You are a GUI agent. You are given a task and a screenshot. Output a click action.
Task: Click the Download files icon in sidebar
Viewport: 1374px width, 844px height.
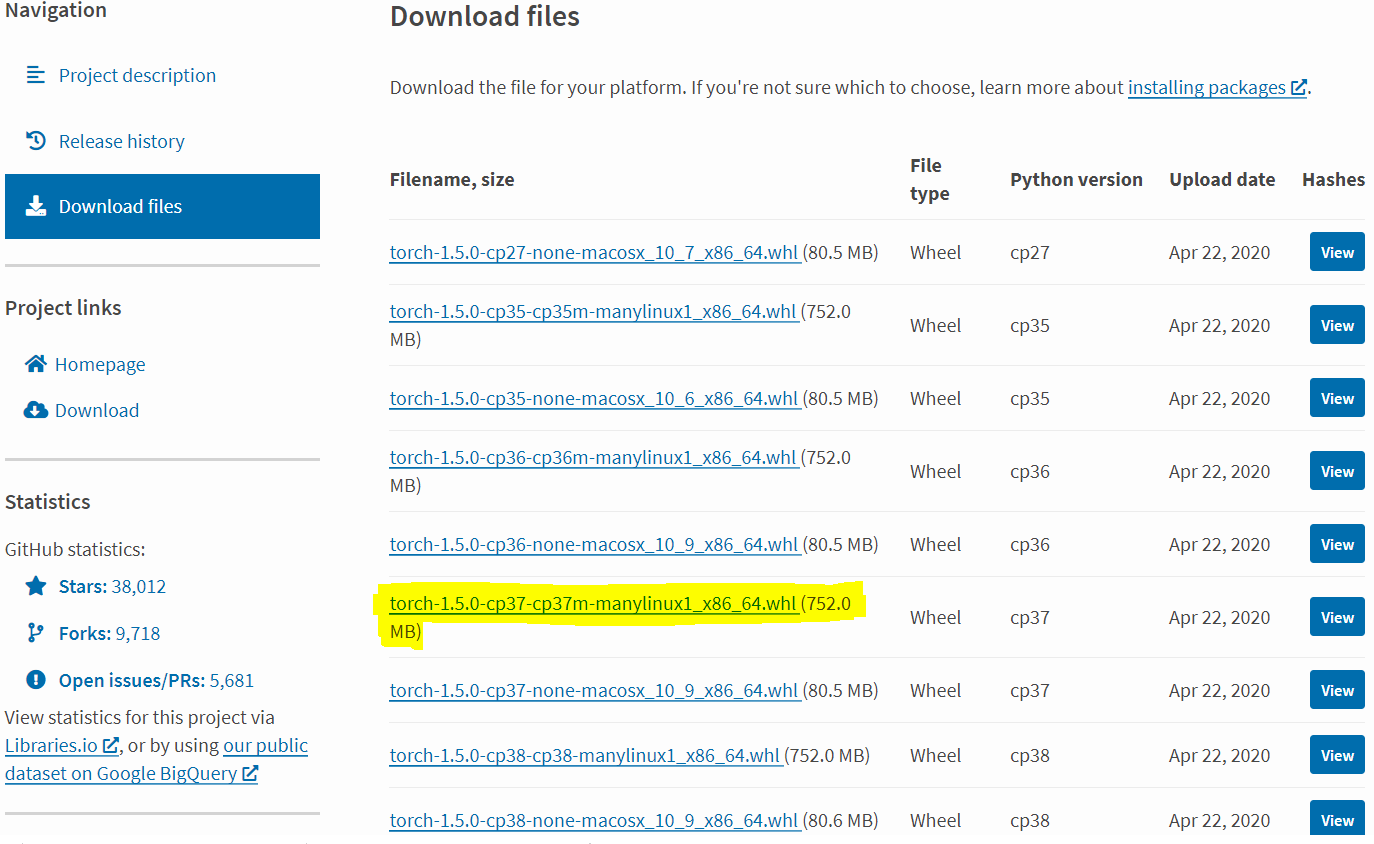[36, 206]
